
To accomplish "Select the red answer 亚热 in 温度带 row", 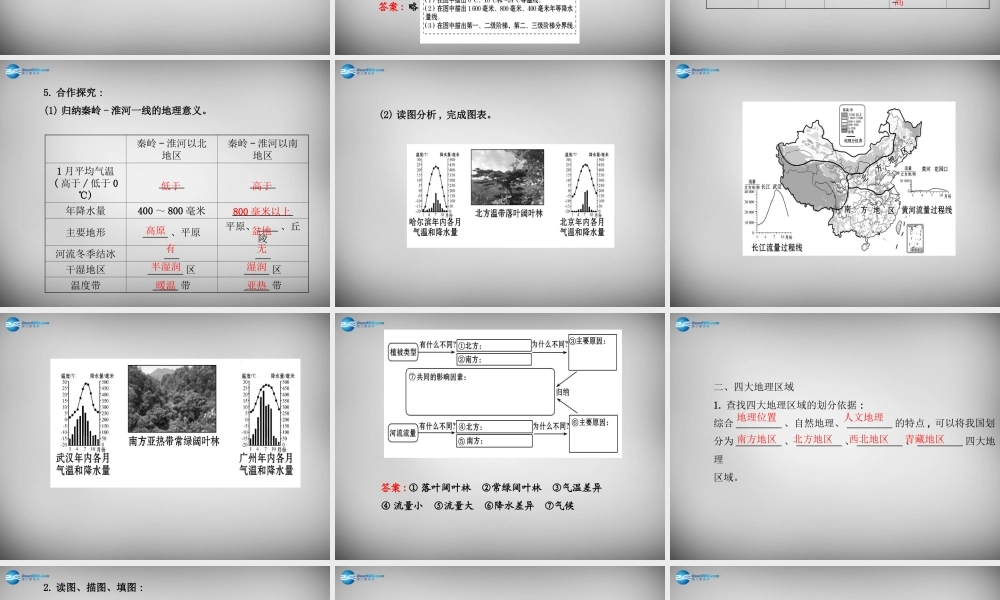I will [x=257, y=285].
